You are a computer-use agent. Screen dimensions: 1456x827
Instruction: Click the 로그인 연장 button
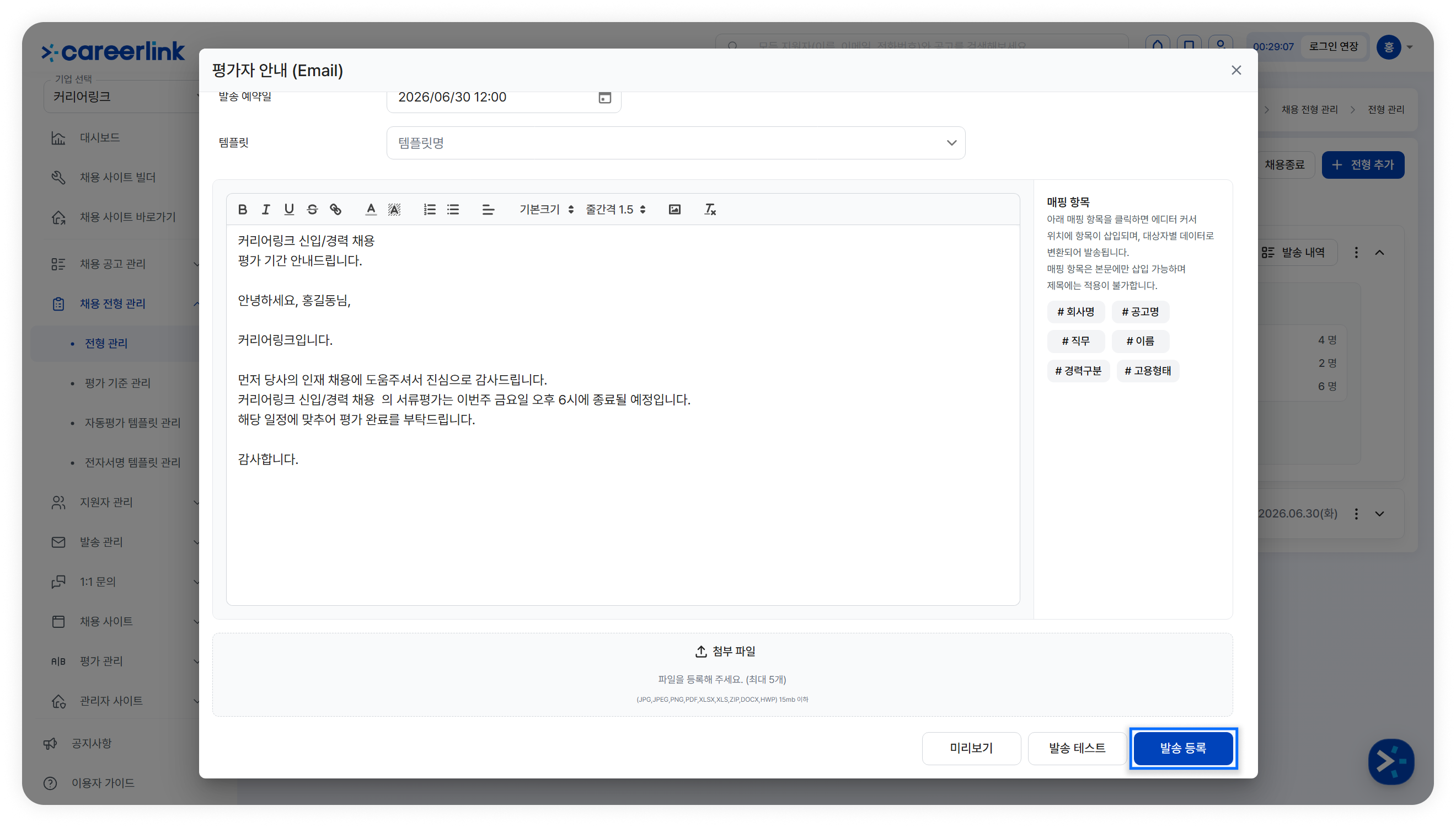[1334, 46]
